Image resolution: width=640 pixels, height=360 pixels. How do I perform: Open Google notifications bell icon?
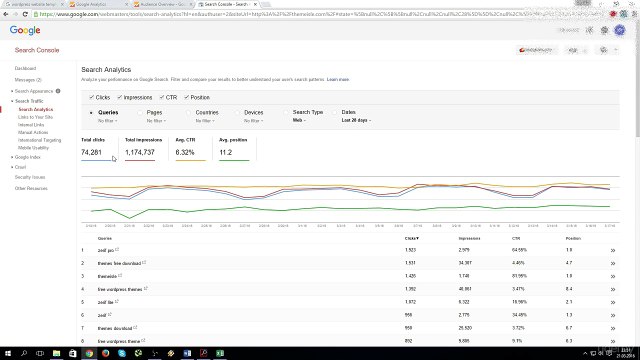[604, 30]
